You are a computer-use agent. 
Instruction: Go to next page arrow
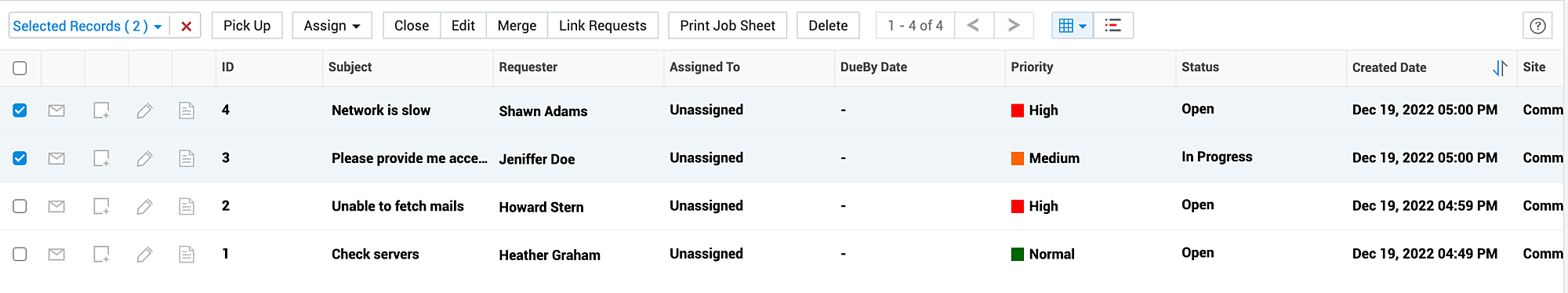1014,26
